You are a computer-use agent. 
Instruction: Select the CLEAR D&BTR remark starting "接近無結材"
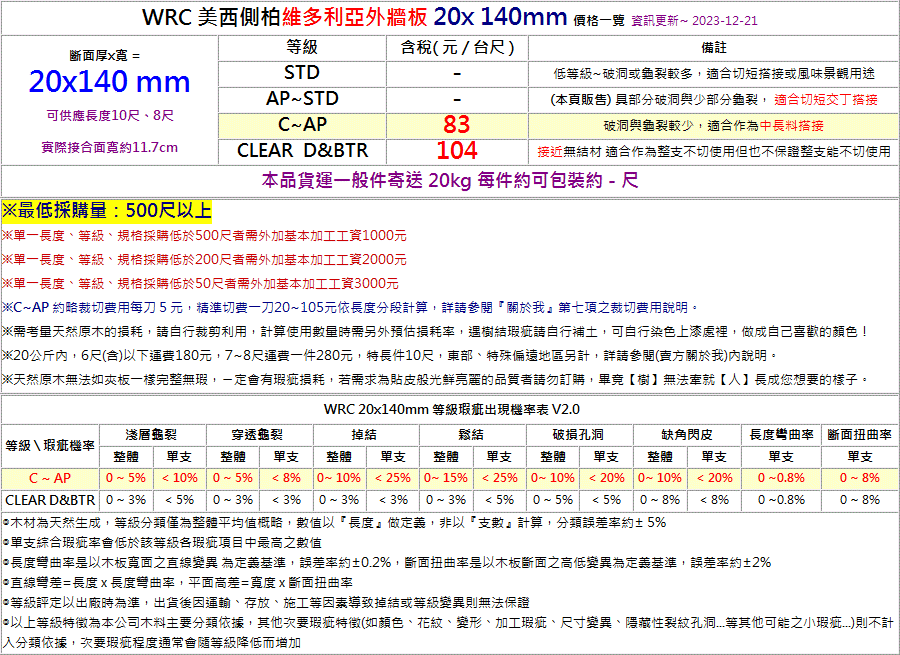pos(713,151)
